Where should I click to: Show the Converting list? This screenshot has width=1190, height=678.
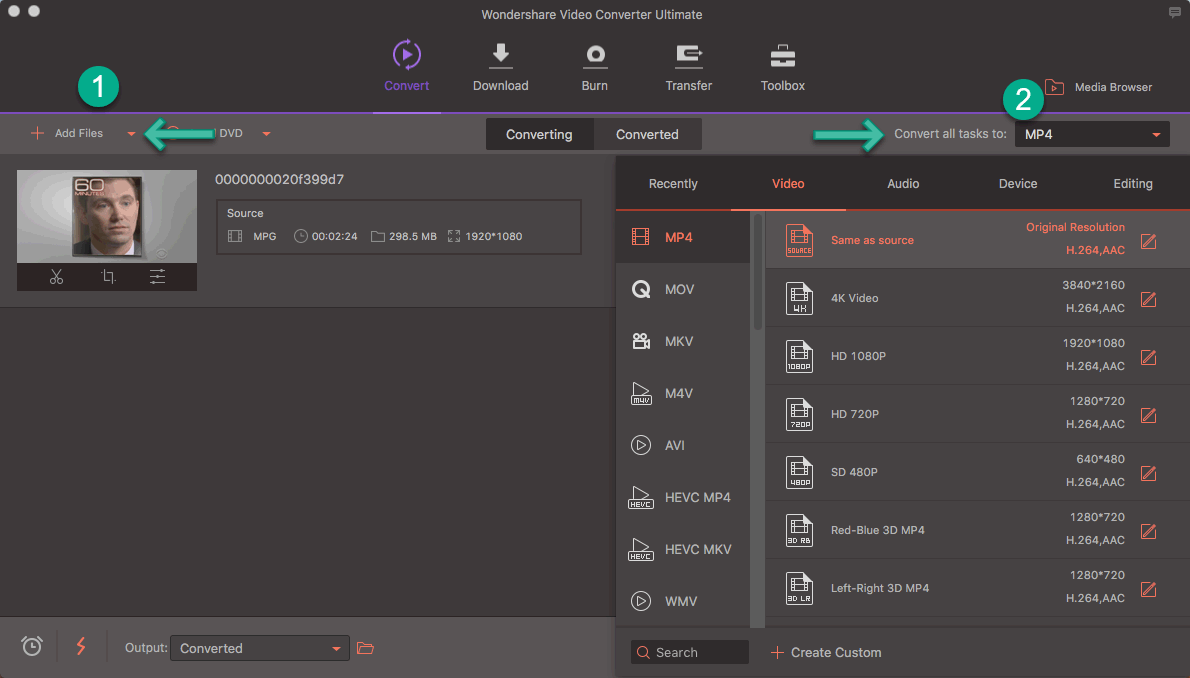click(540, 134)
